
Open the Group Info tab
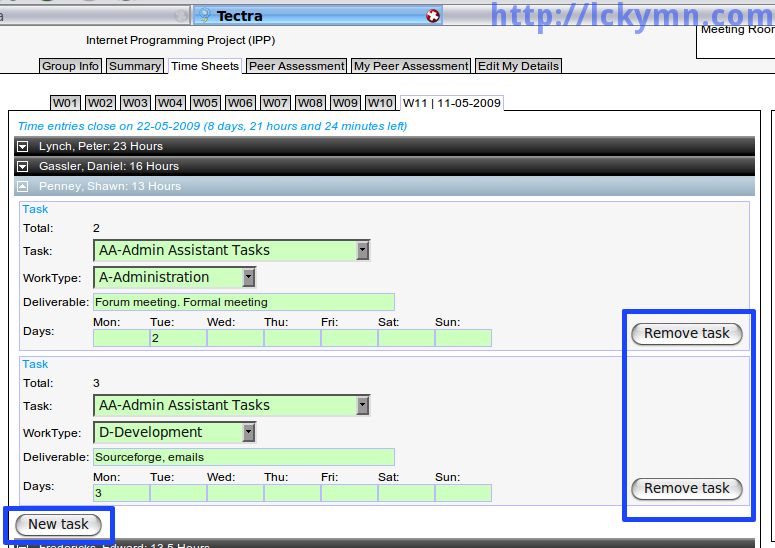point(70,66)
